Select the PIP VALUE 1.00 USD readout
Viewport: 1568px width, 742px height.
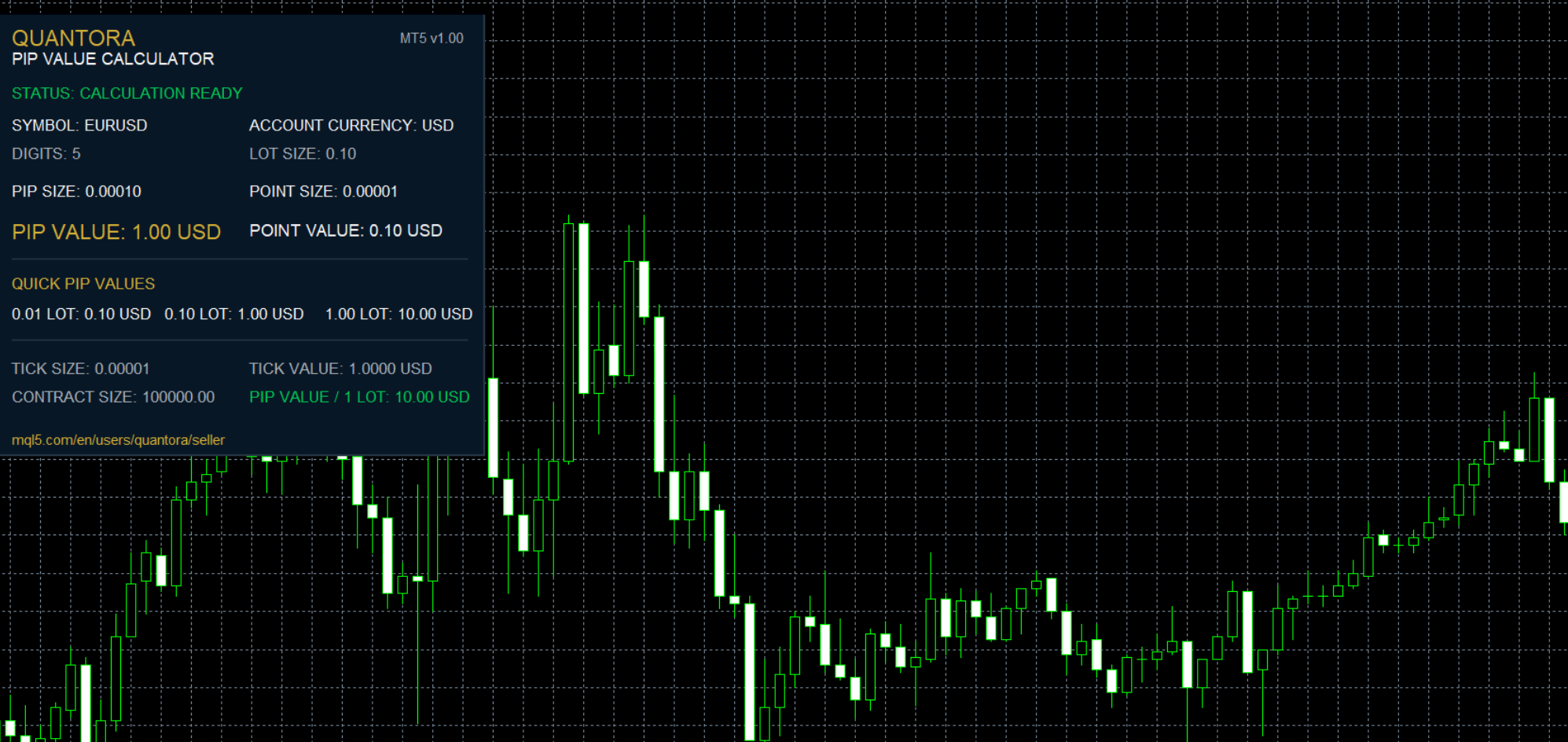coord(116,232)
